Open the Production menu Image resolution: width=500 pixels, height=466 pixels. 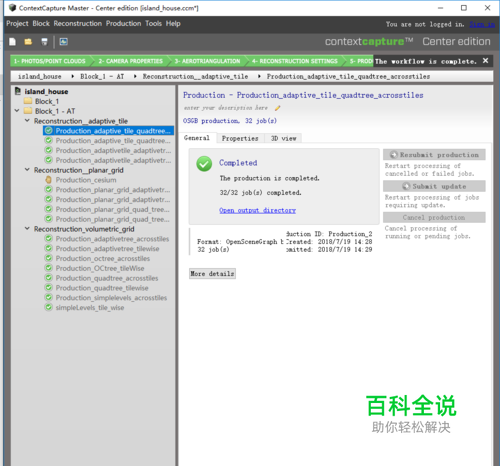click(123, 24)
